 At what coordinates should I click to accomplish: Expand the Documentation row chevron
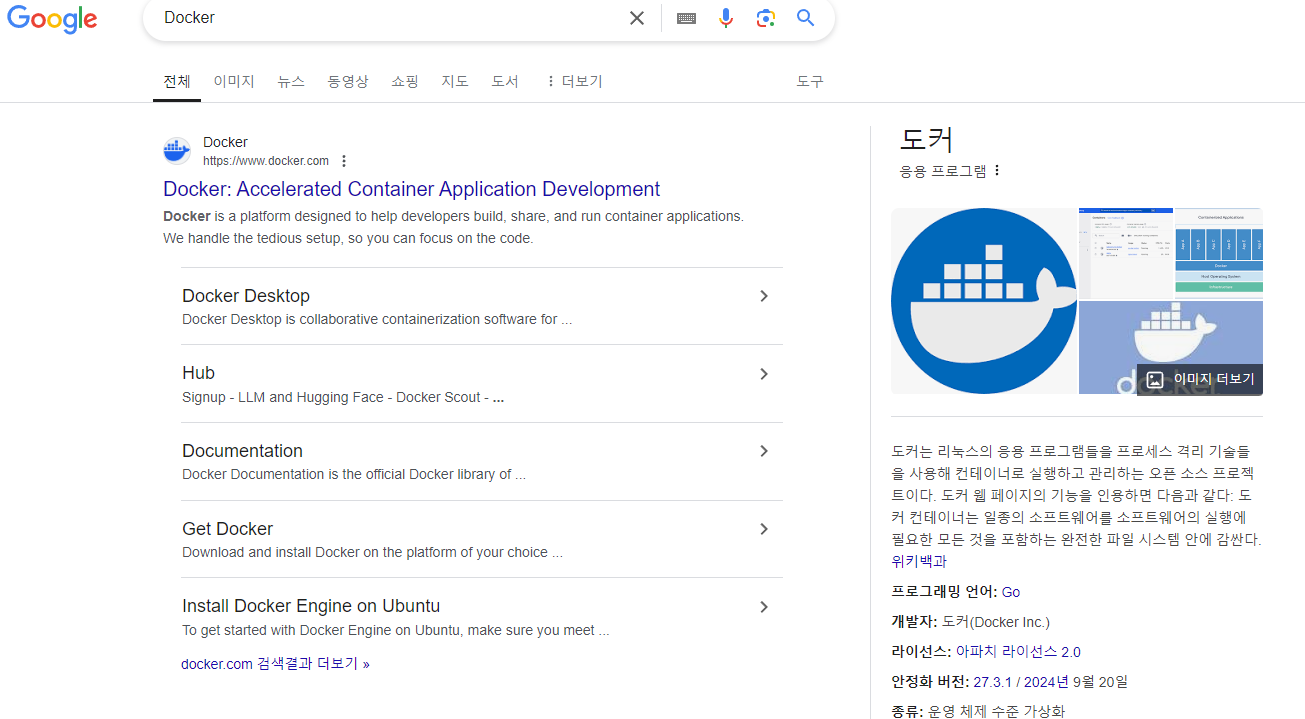tap(764, 451)
